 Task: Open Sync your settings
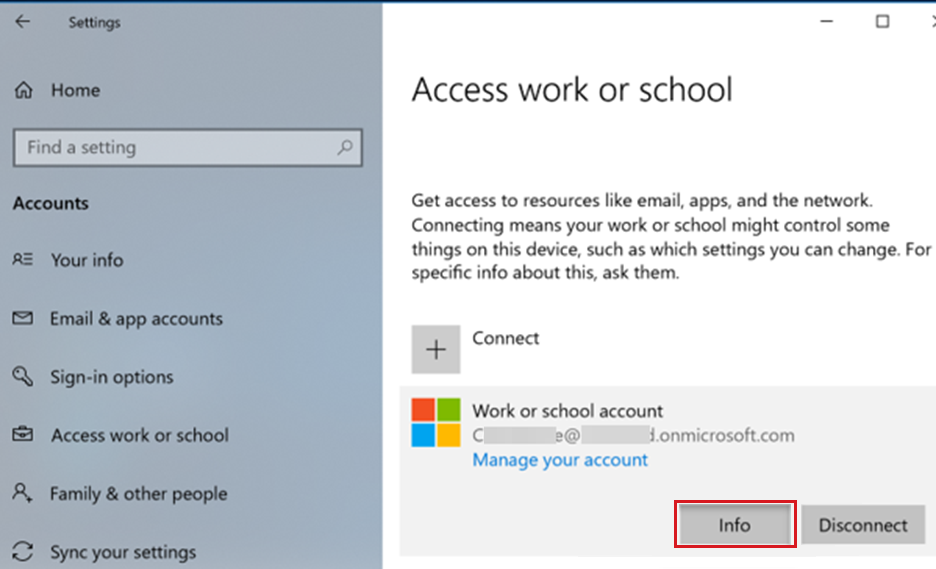(x=123, y=552)
